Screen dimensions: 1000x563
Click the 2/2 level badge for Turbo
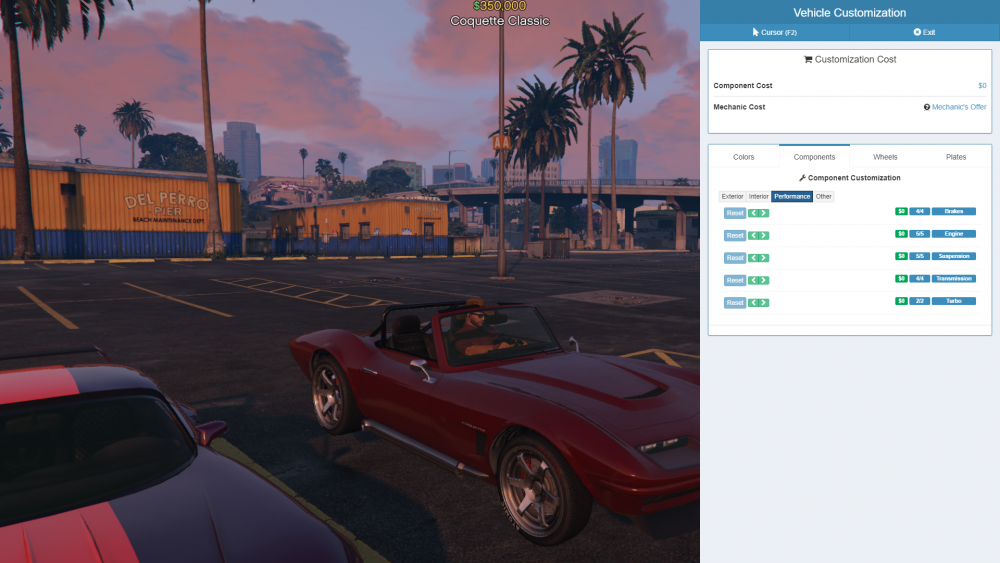[919, 300]
